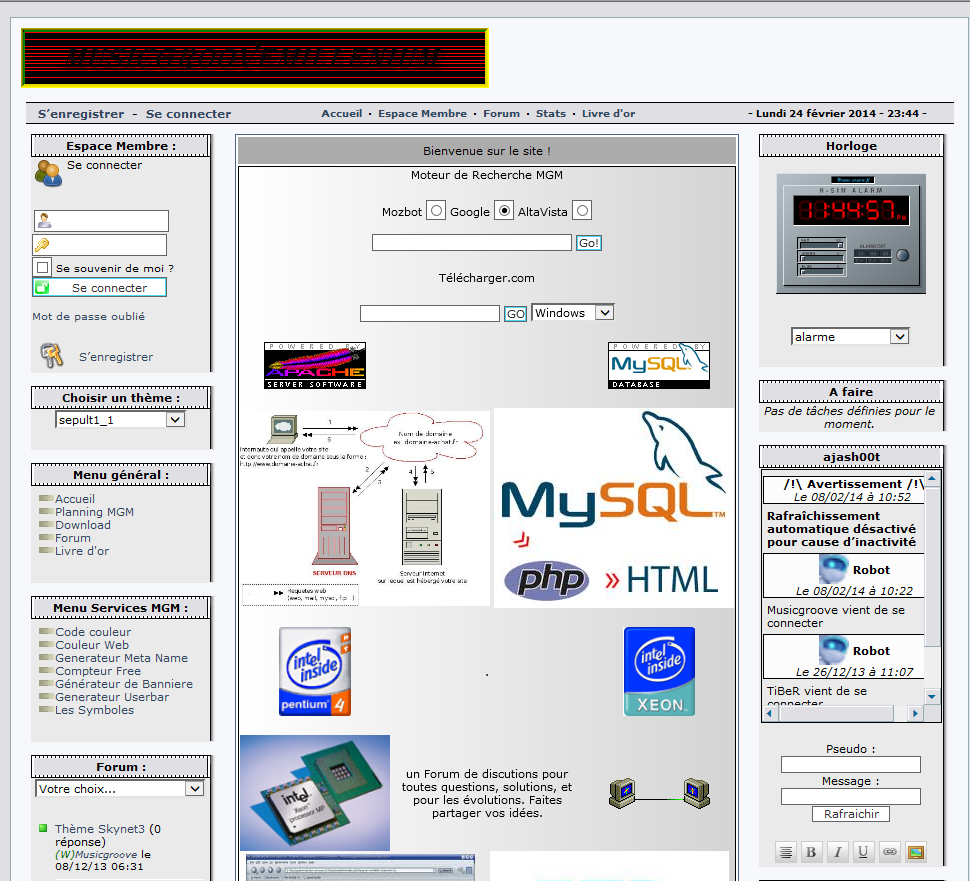The height and width of the screenshot is (881, 970).
Task: Click the Intel Xeon processor photo
Action: (315, 793)
